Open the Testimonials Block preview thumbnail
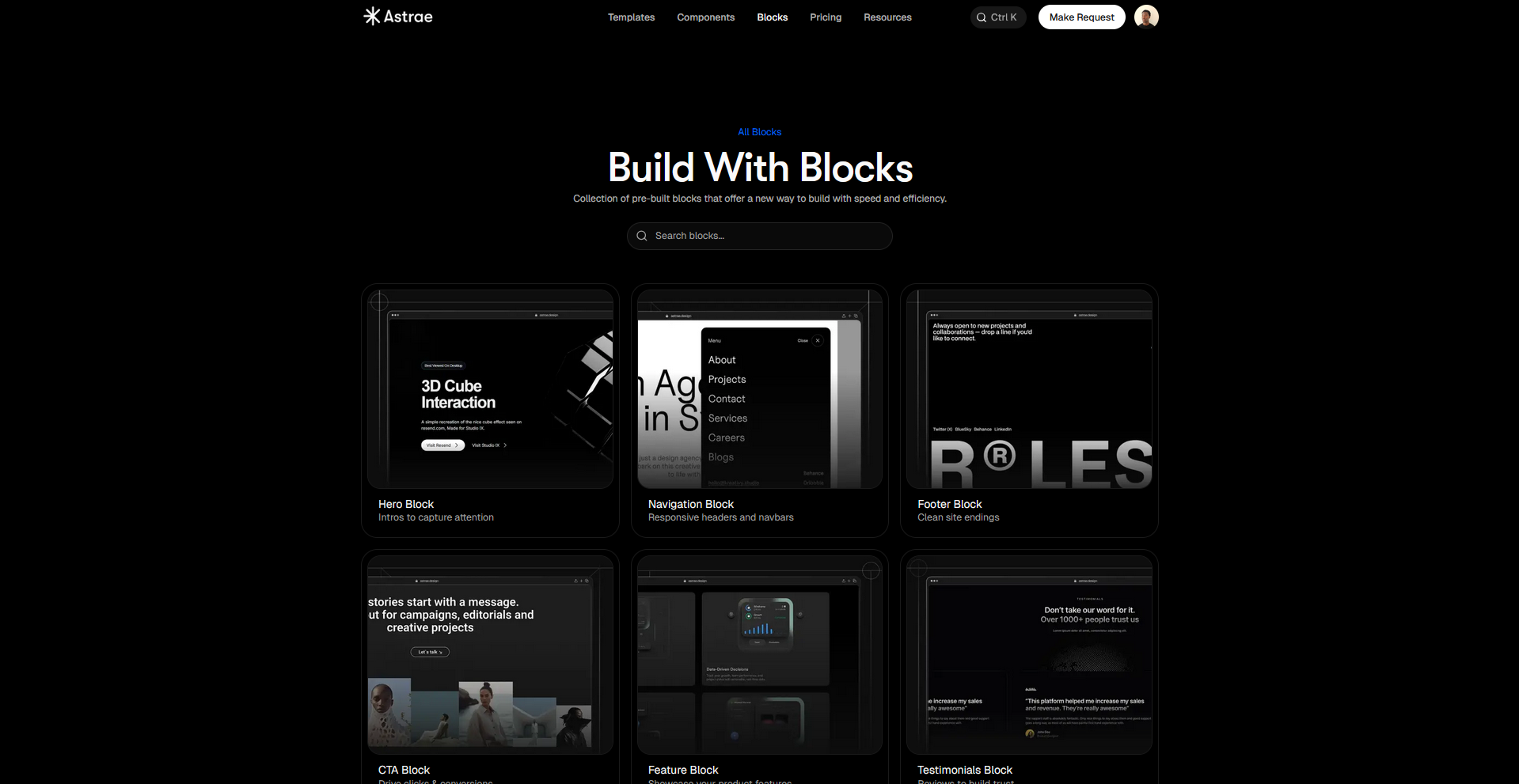 click(x=1028, y=655)
